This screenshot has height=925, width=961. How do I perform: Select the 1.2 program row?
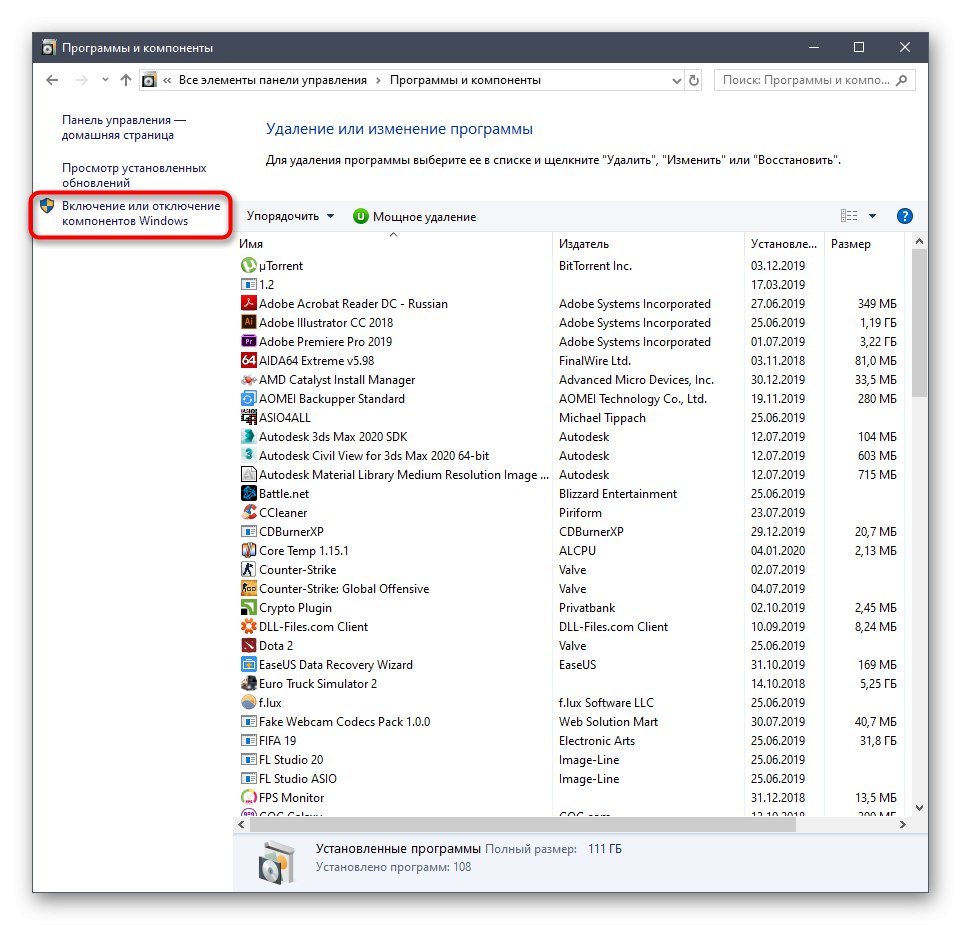(569, 284)
